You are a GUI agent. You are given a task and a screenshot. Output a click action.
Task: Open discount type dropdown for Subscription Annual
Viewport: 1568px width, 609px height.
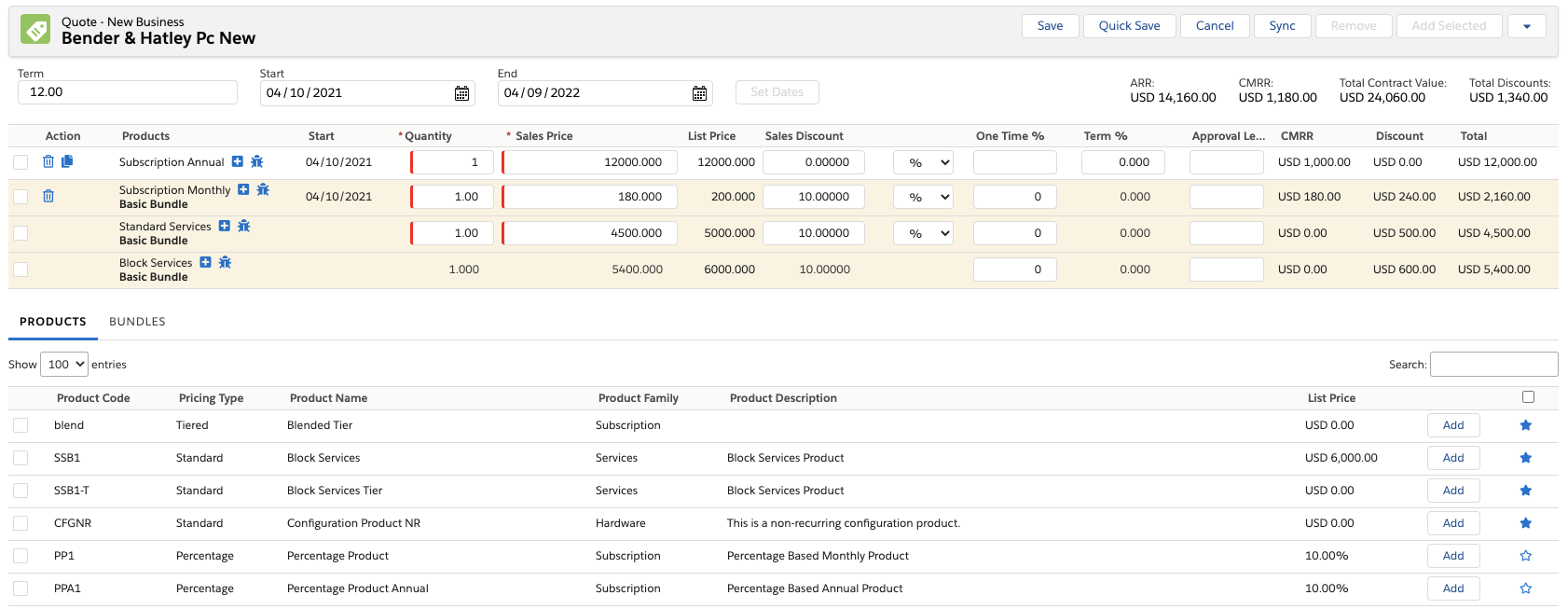[x=924, y=162]
